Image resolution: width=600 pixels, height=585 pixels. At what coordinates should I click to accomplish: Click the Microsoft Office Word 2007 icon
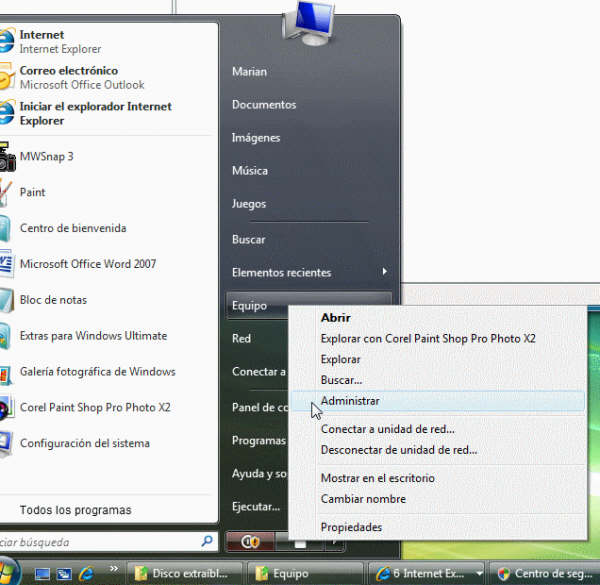7,264
